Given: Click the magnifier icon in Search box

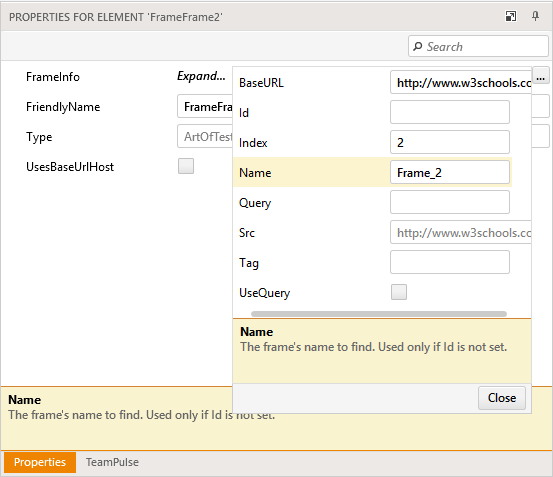Looking at the screenshot, I should coord(418,46).
